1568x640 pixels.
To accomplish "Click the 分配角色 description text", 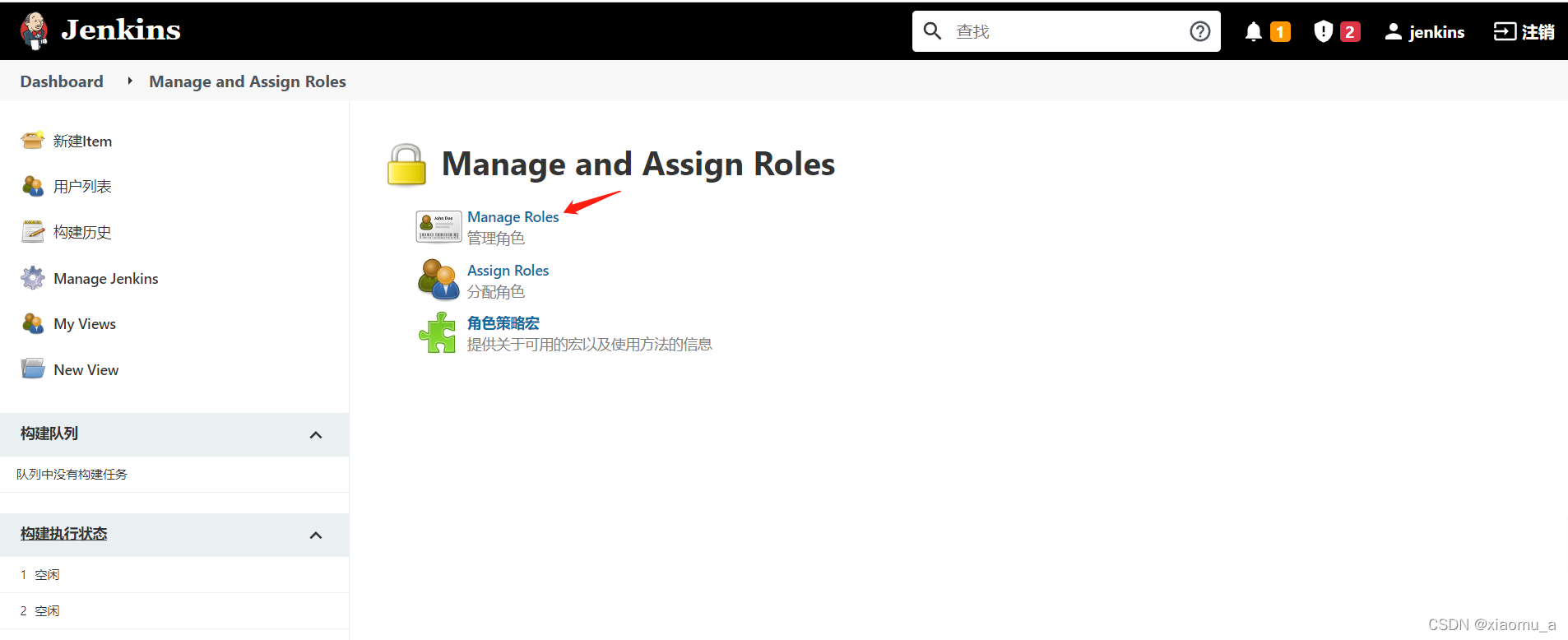I will pos(496,292).
